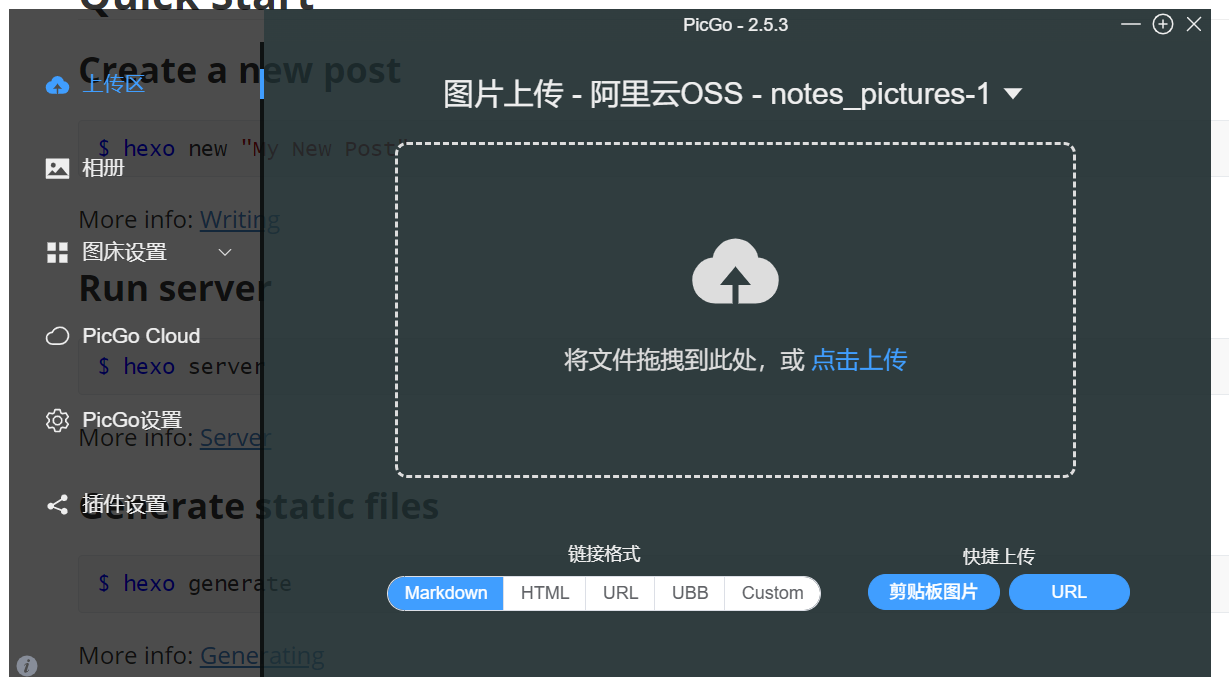Close the PicGo window

point(1194,24)
